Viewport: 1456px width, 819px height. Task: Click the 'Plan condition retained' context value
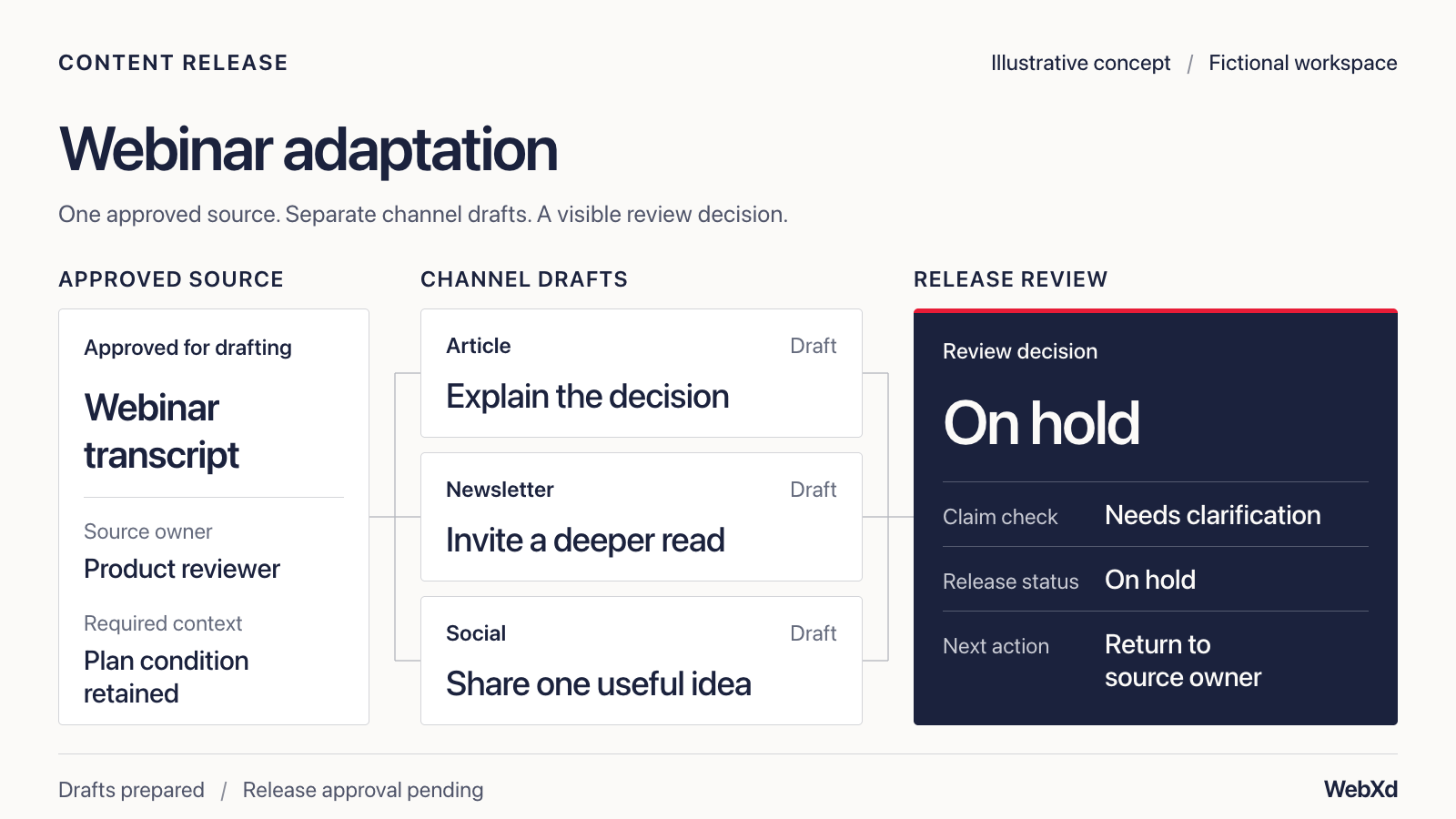tap(167, 677)
